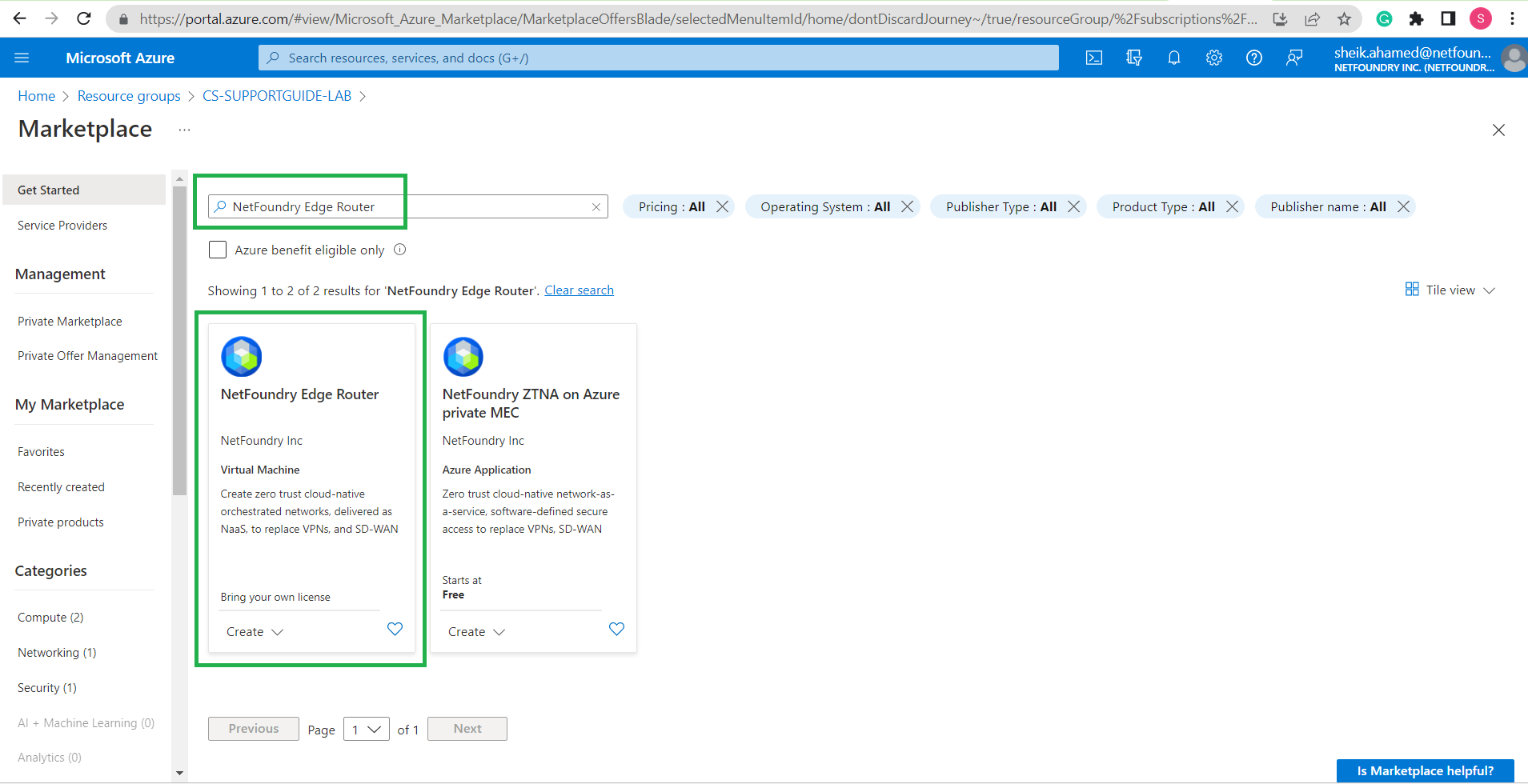Go to Resource groups breadcrumb
Screen dimensions: 1528x784
(129, 96)
